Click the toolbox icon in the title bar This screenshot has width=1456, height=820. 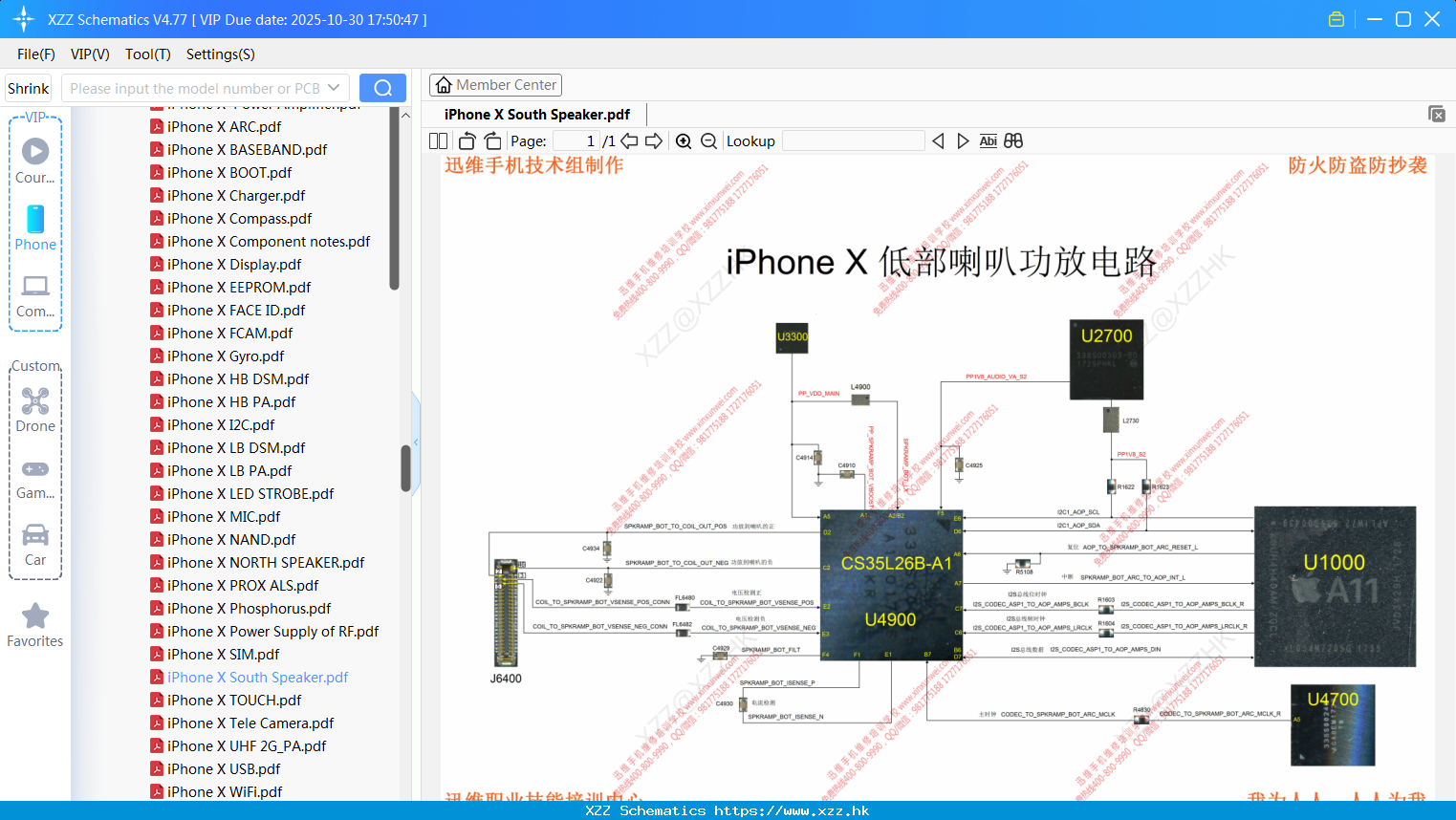tap(1336, 19)
